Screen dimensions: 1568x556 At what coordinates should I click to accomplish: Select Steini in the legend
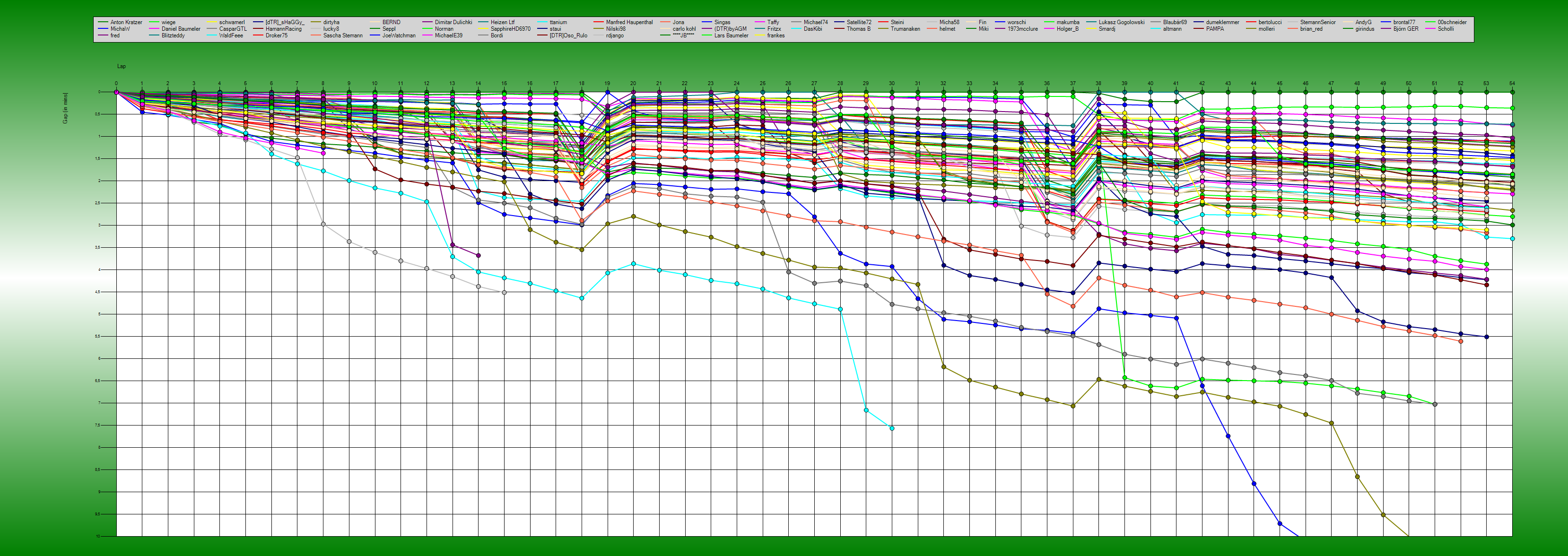click(897, 23)
